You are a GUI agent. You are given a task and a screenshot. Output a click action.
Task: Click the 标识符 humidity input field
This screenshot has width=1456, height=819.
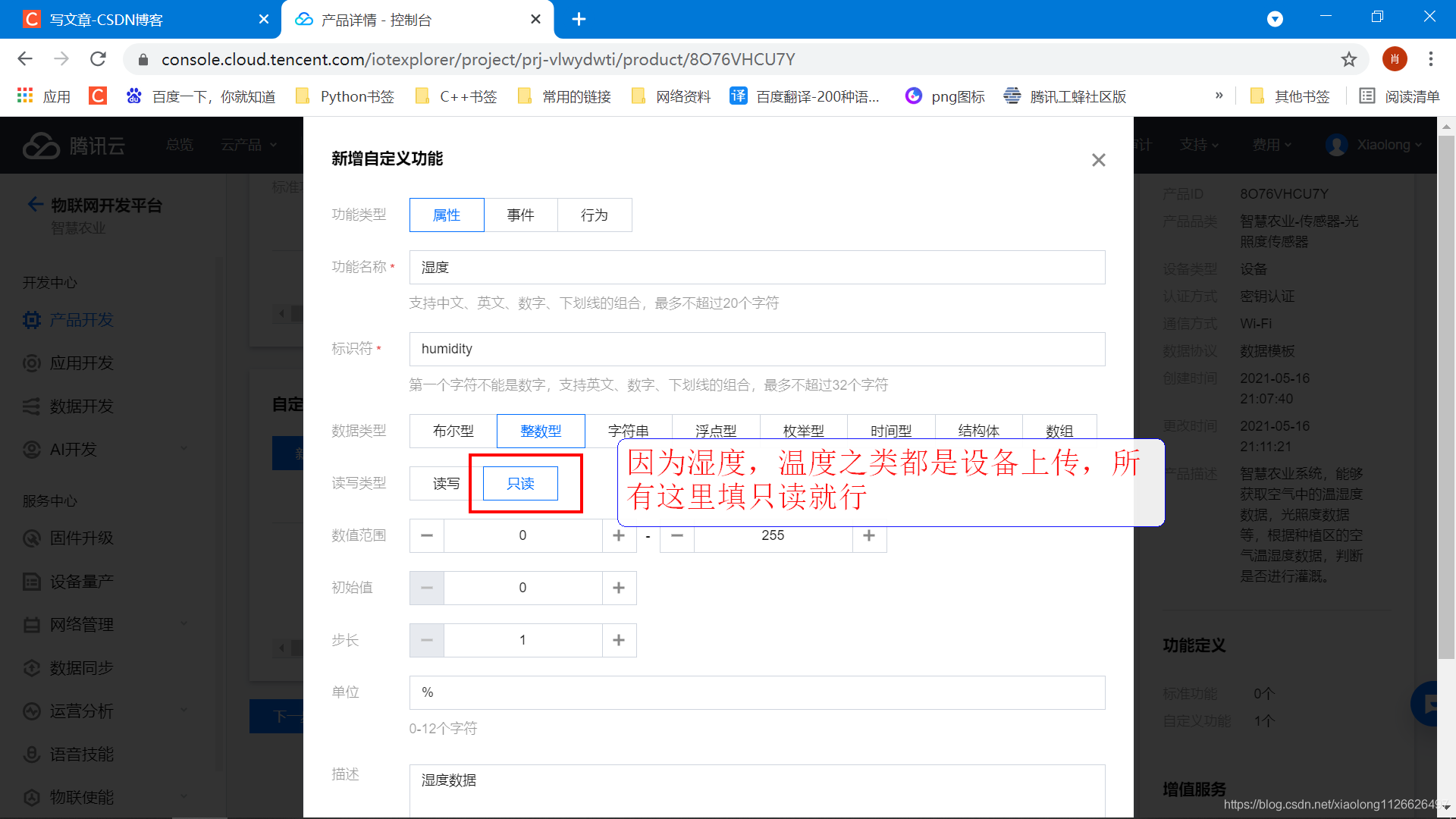[756, 349]
